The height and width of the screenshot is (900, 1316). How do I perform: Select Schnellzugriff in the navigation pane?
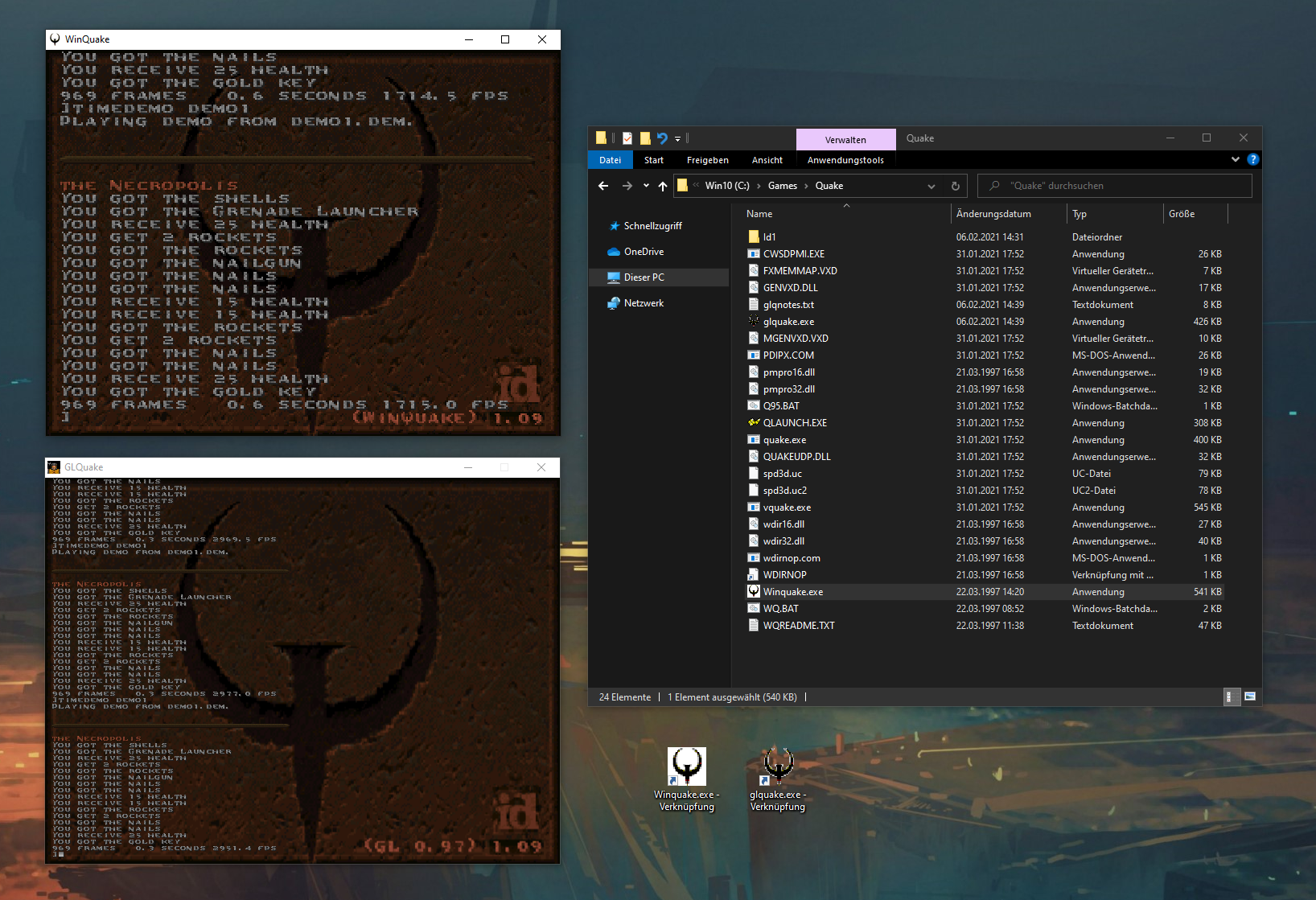tap(652, 226)
